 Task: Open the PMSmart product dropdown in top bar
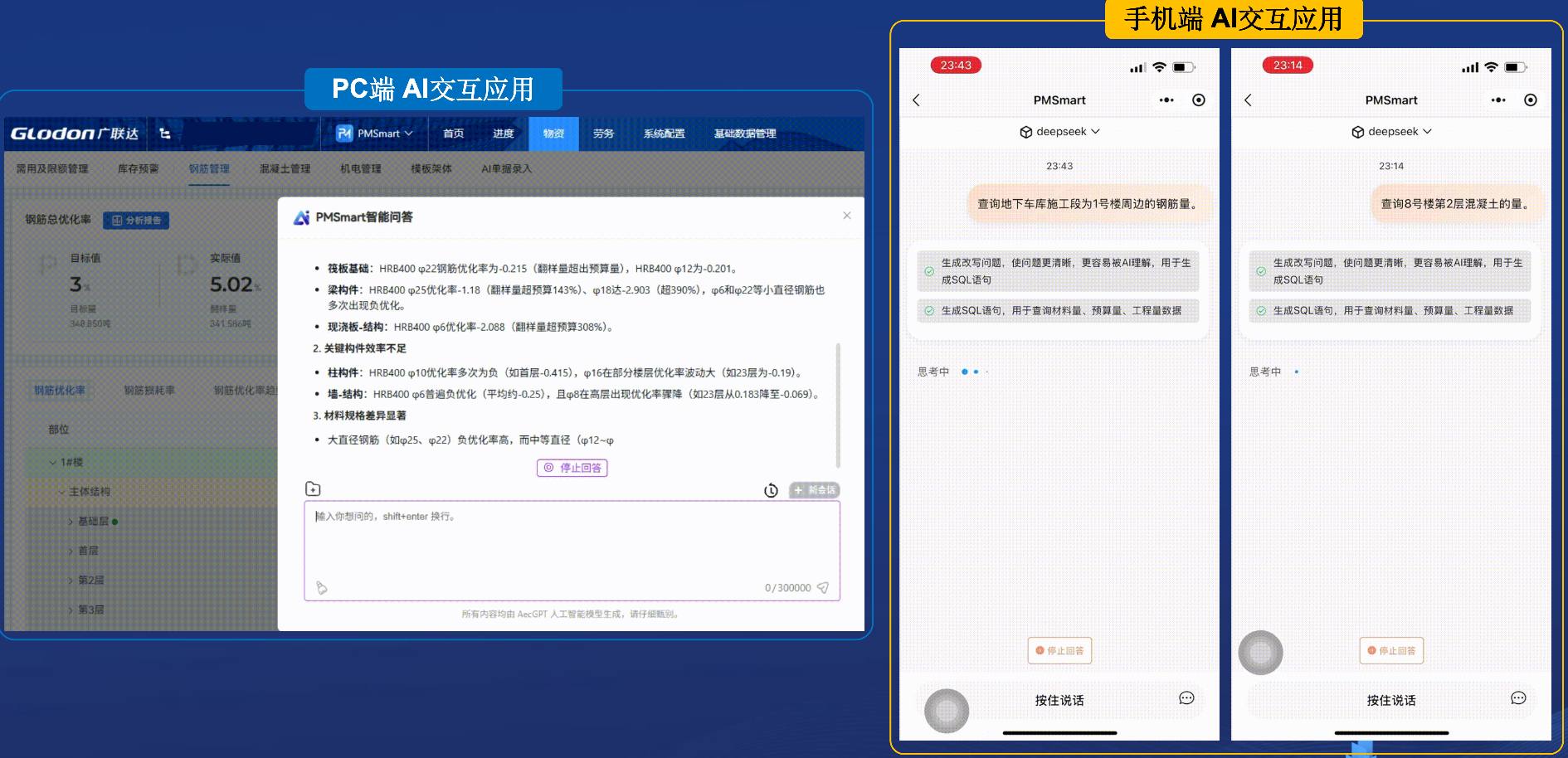(x=375, y=134)
